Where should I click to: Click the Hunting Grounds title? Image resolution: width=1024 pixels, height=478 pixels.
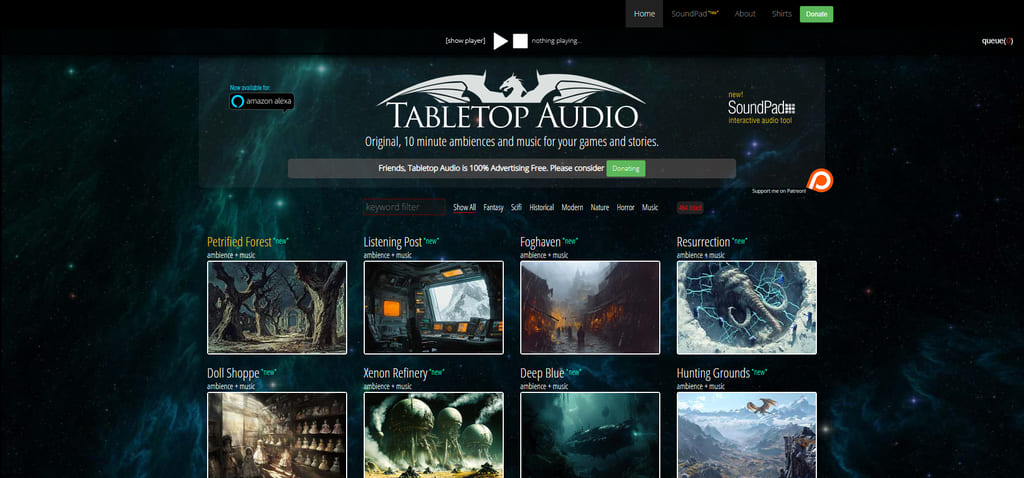pos(713,374)
